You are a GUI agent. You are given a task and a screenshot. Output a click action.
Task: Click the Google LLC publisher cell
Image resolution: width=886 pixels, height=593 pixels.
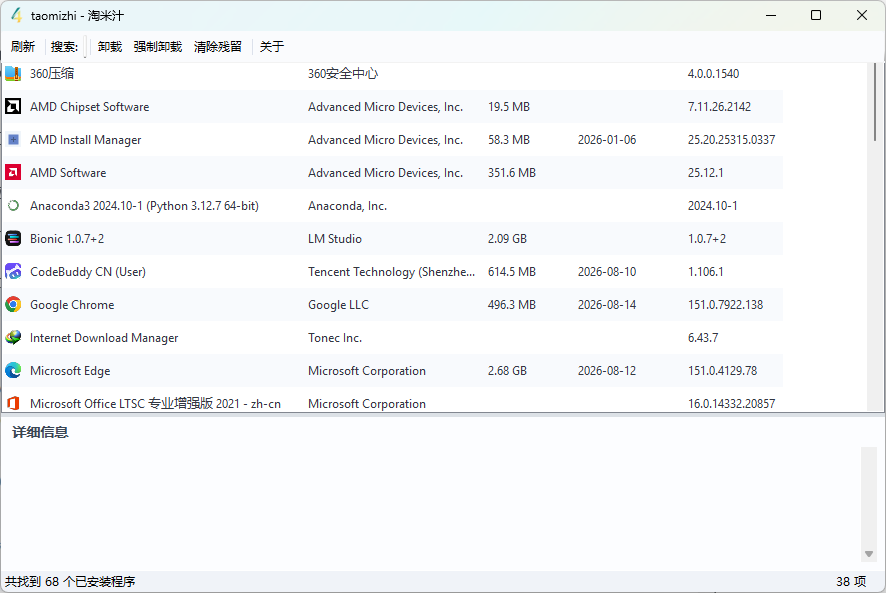pos(338,305)
